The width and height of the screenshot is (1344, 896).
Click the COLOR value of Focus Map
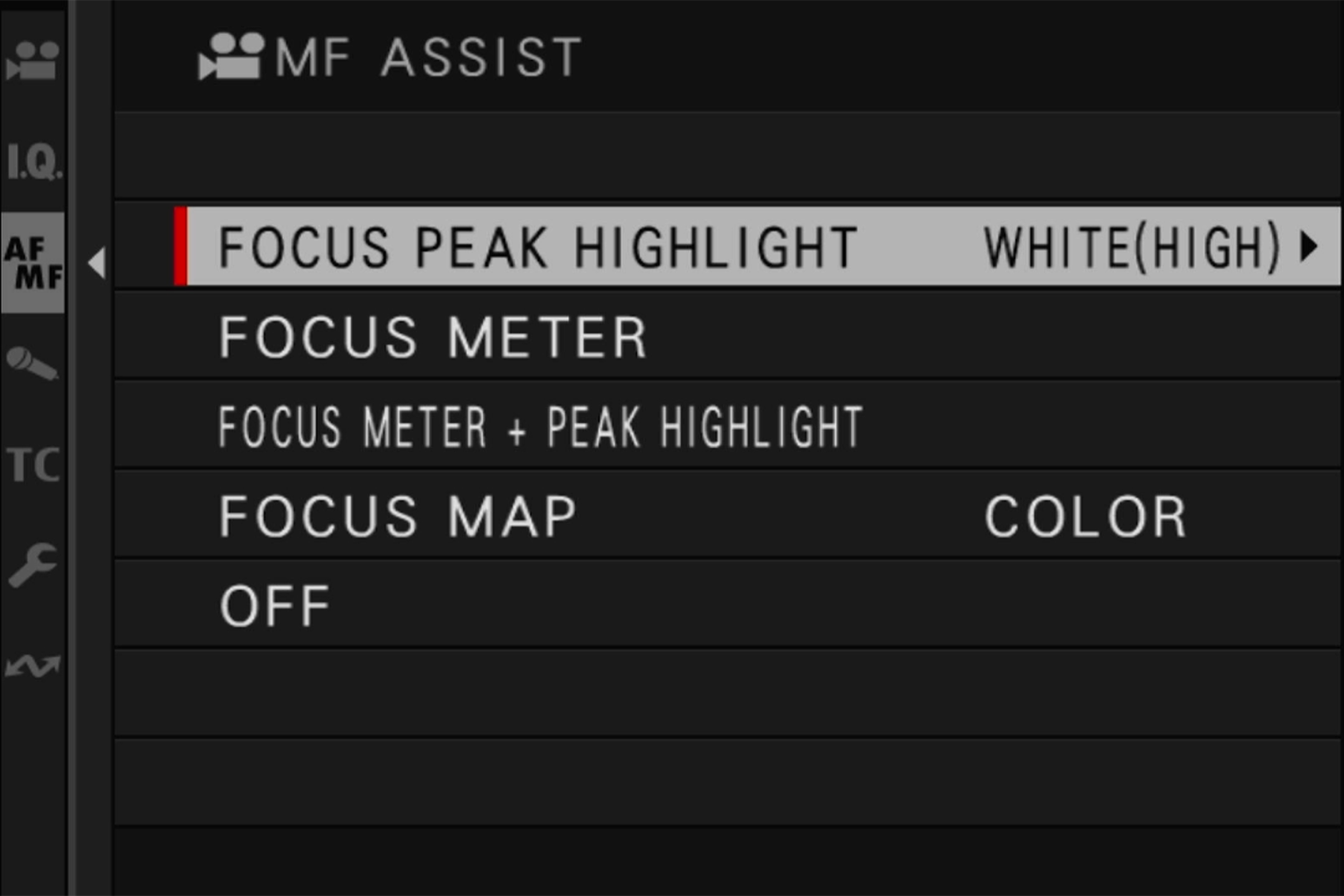(1086, 516)
